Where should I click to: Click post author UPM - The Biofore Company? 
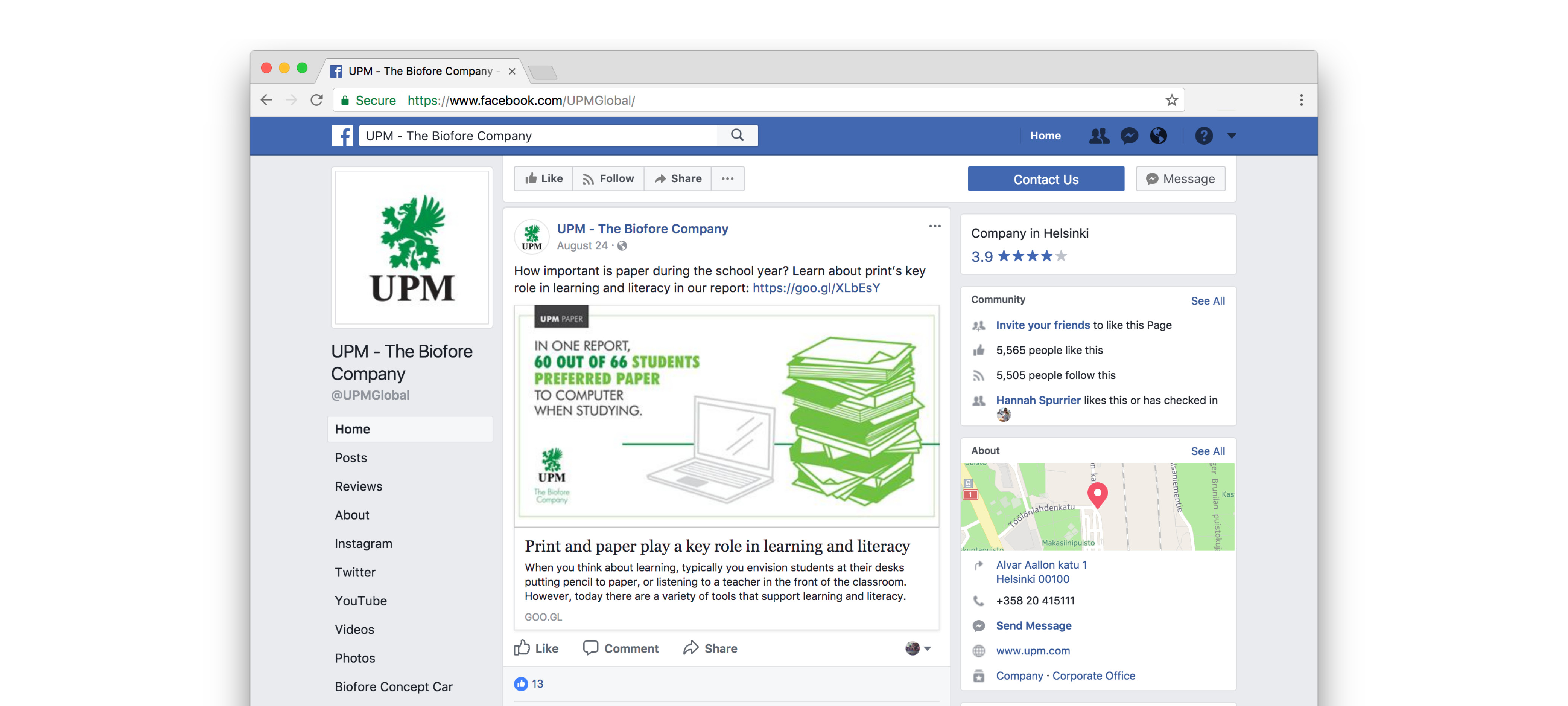pyautogui.click(x=642, y=229)
